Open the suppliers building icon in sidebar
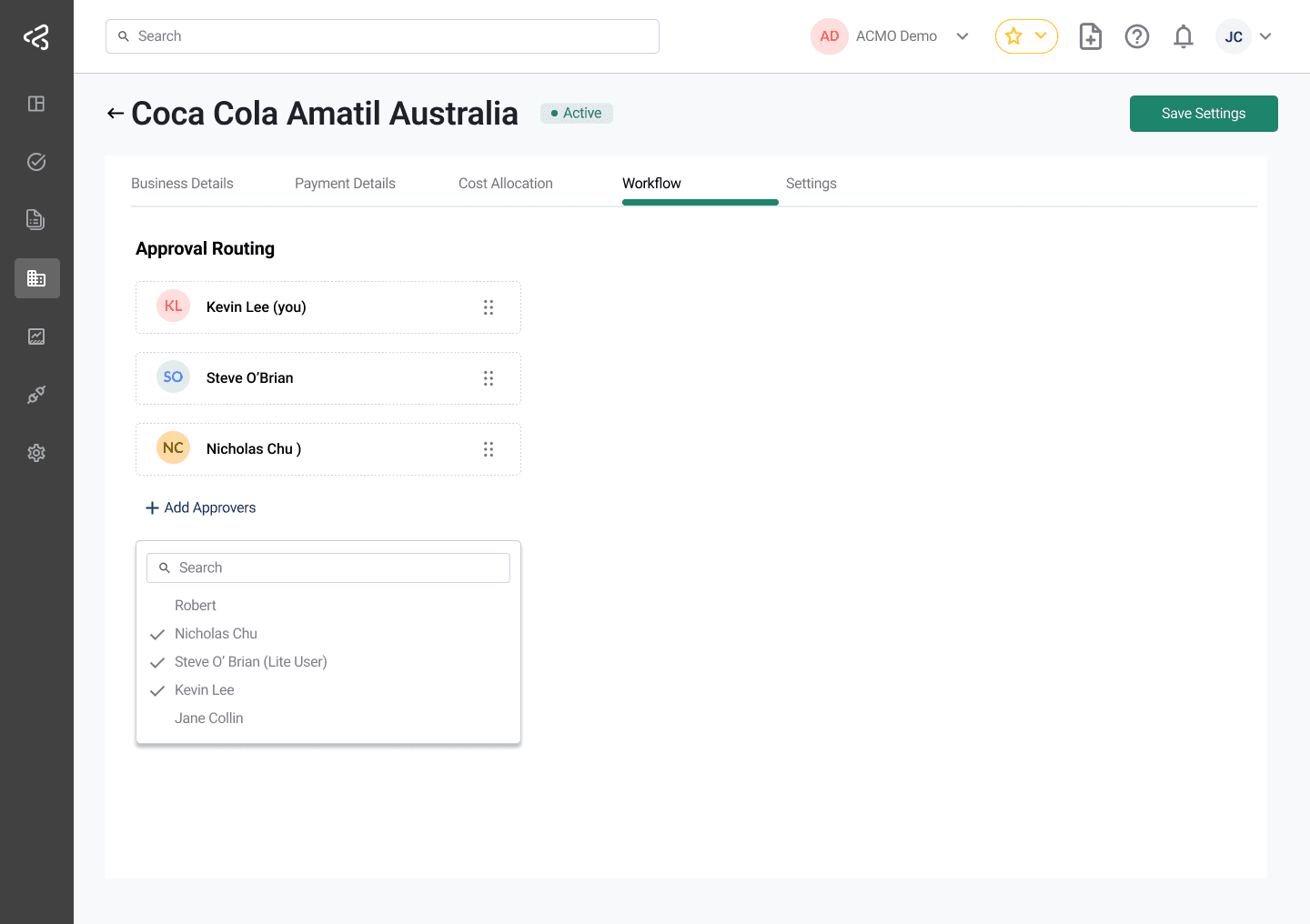 point(36,278)
